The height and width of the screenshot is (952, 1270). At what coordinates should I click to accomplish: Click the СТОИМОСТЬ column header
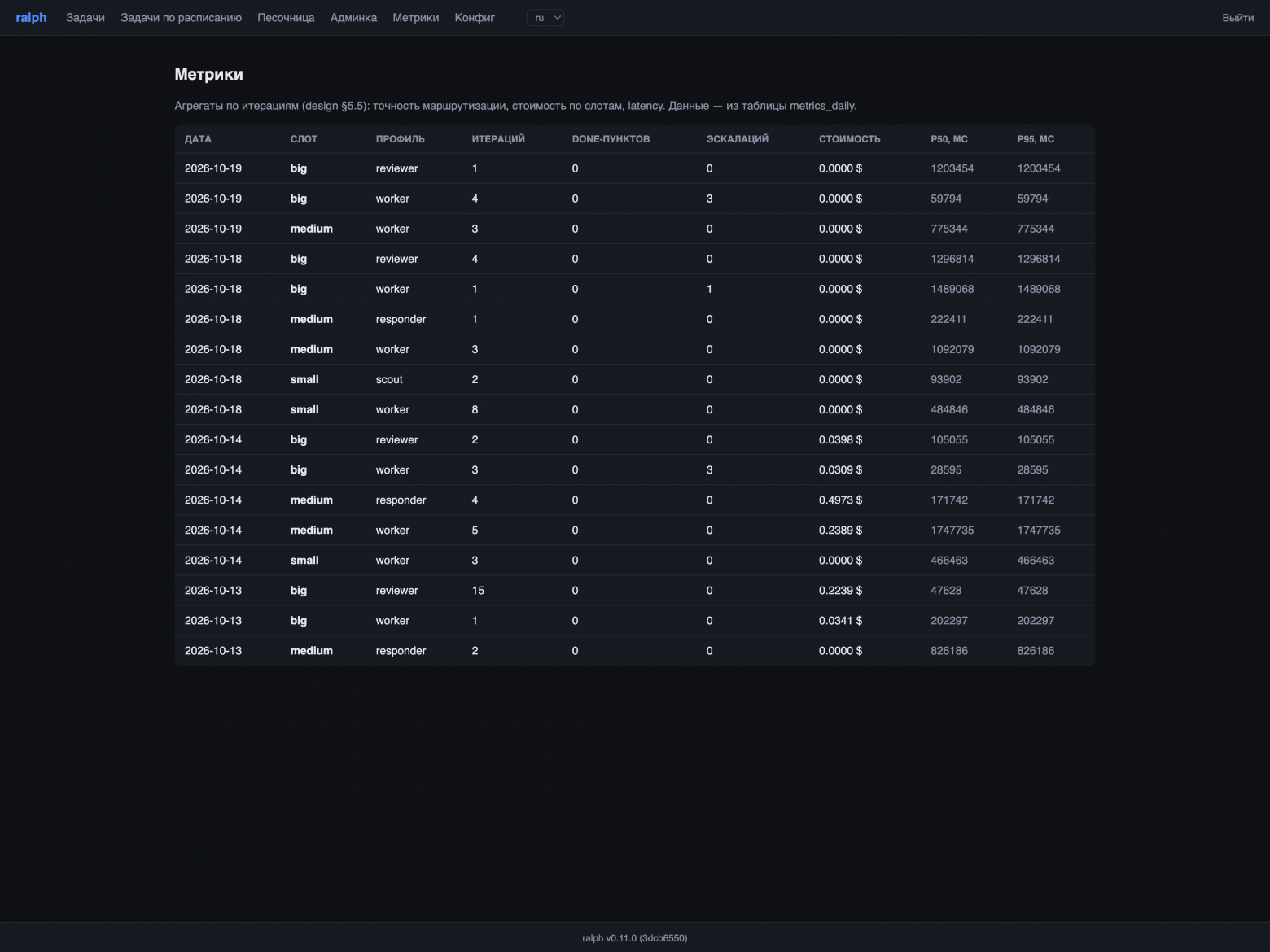pyautogui.click(x=850, y=139)
